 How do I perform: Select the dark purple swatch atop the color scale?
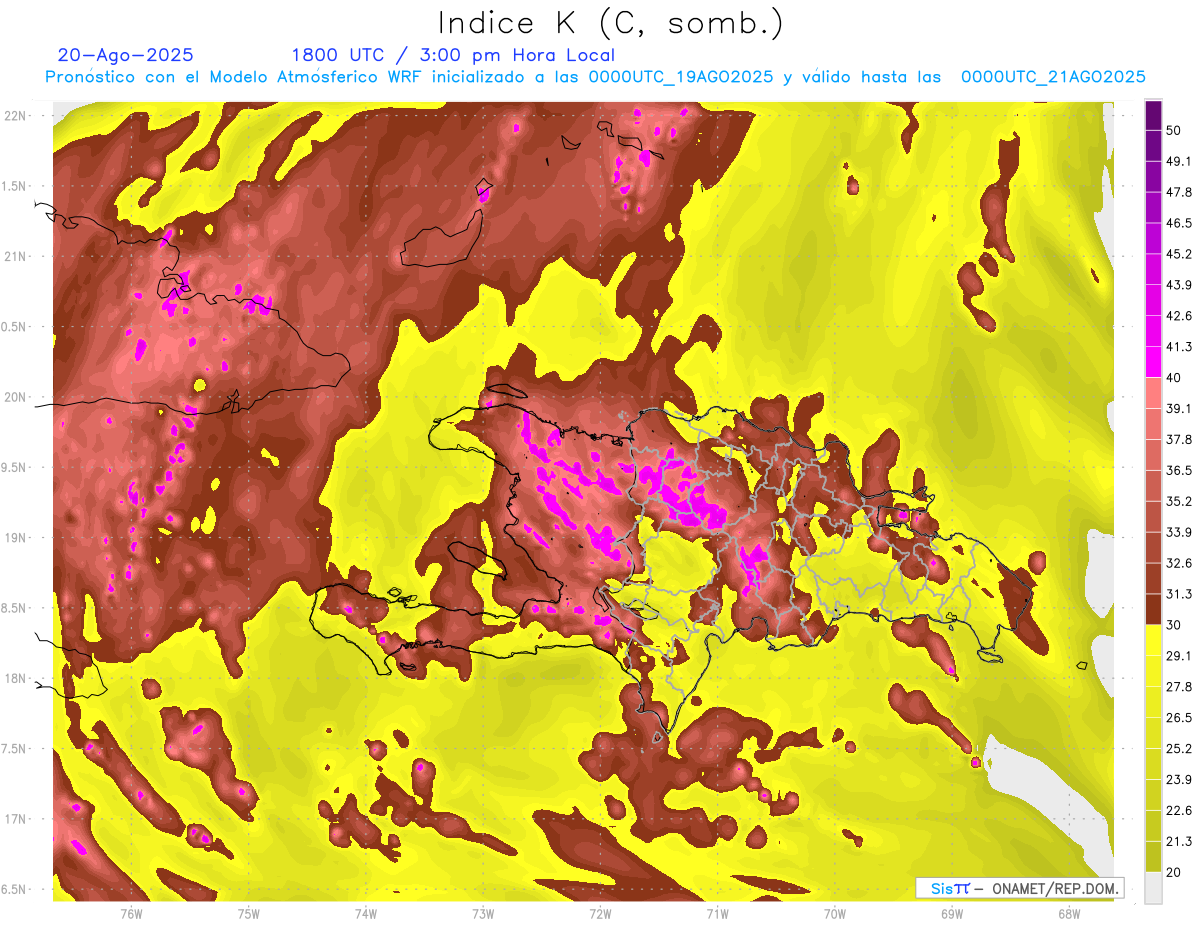coord(1153,115)
